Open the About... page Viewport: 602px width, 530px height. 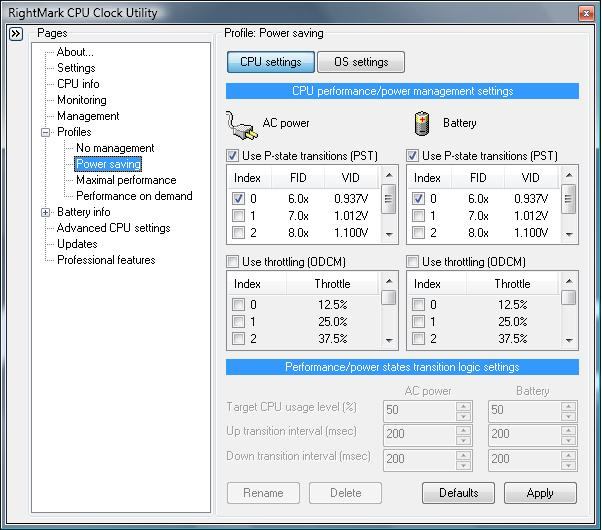[x=75, y=52]
